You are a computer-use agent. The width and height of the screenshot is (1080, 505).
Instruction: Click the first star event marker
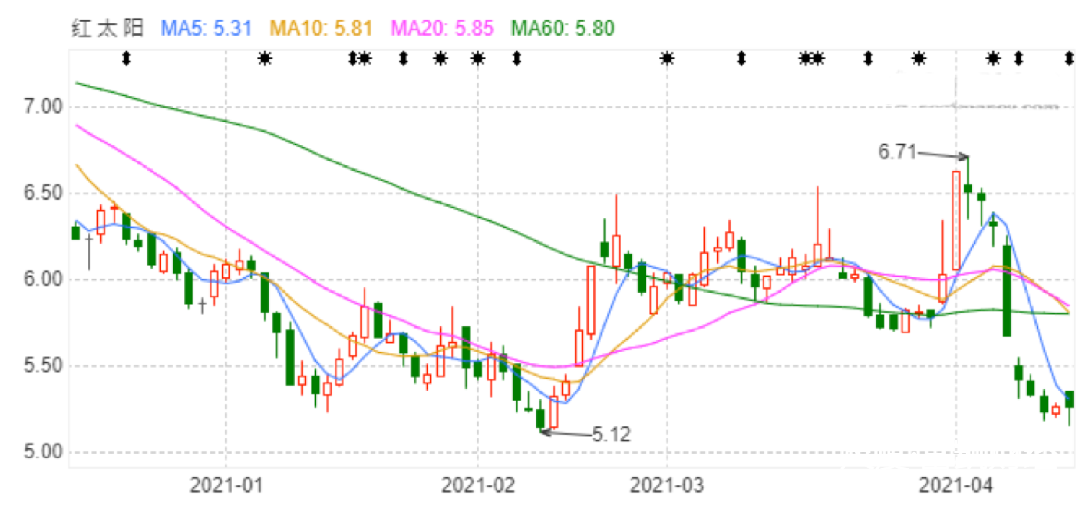tap(264, 59)
